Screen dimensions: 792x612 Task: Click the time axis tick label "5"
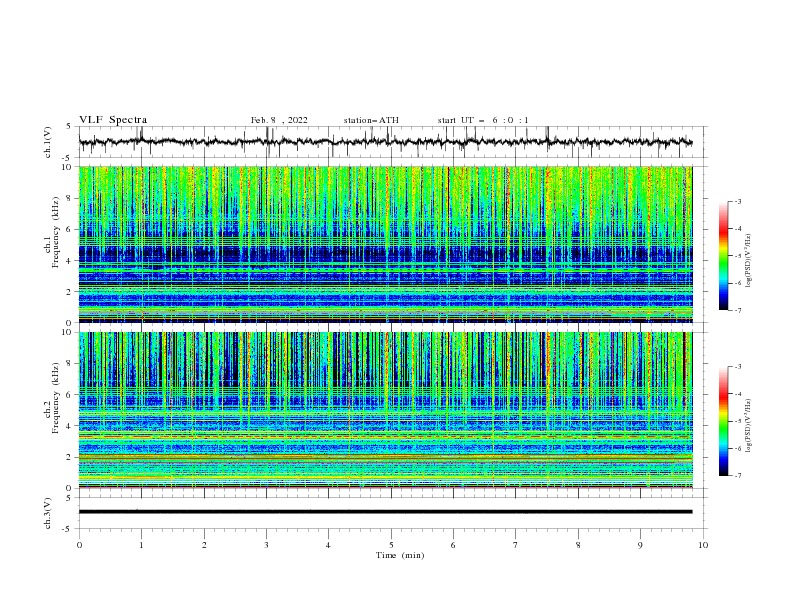(x=391, y=545)
